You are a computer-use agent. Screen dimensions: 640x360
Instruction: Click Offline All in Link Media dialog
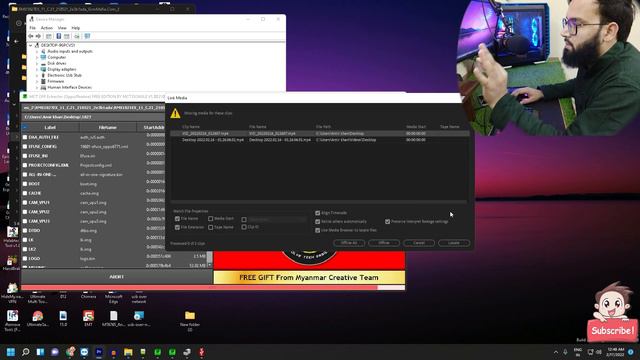(x=349, y=243)
